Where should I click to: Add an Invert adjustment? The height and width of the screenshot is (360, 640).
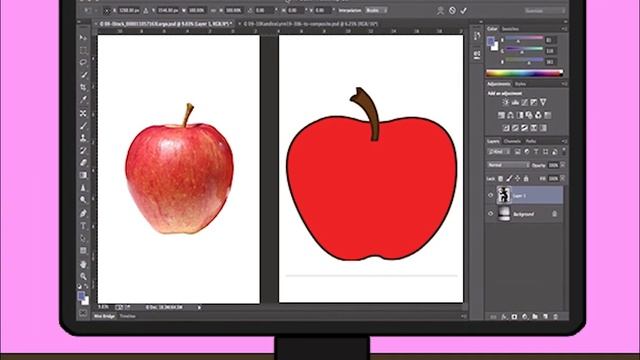[x=506, y=128]
